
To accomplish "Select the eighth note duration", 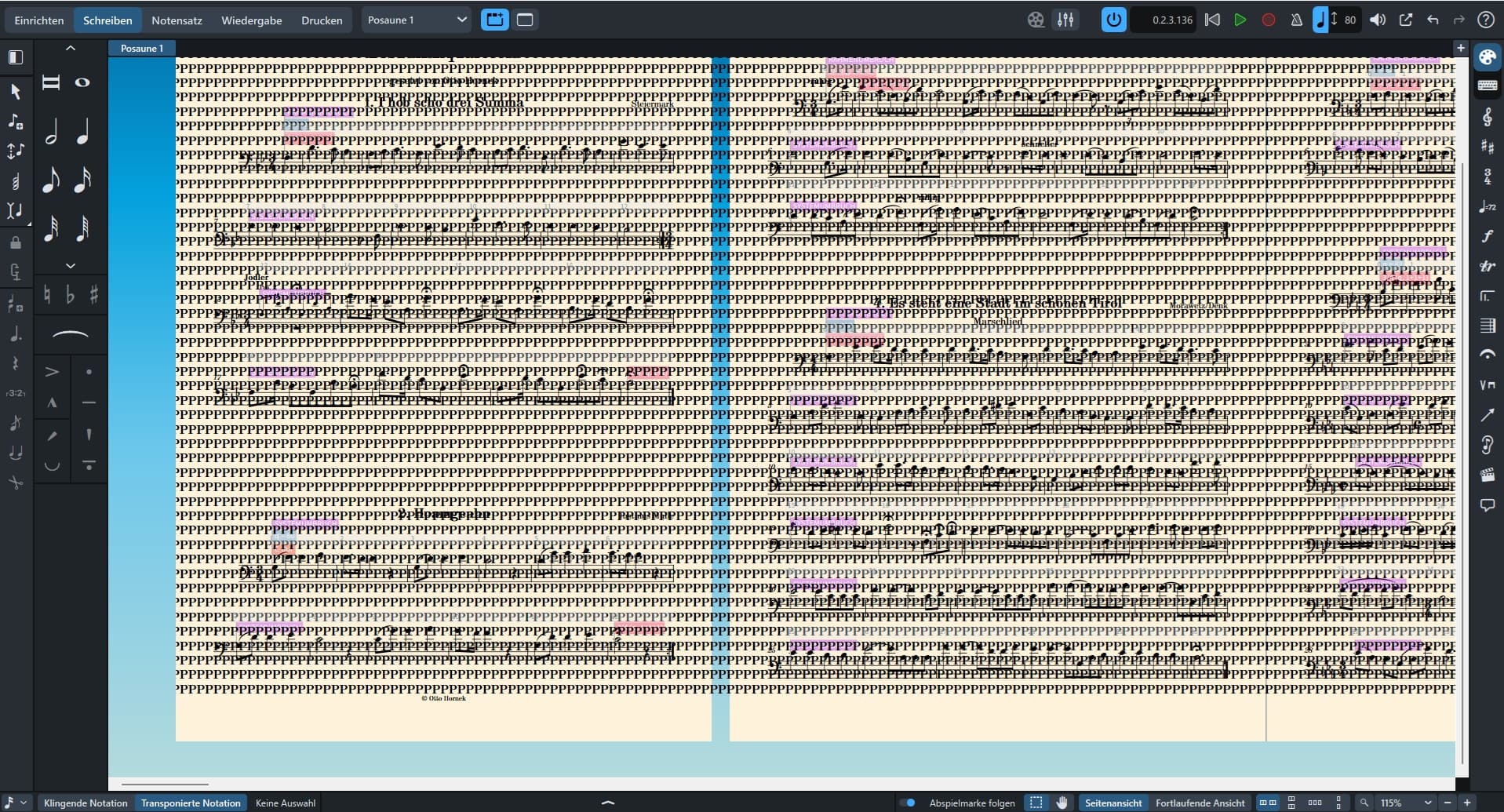I will click(x=51, y=180).
